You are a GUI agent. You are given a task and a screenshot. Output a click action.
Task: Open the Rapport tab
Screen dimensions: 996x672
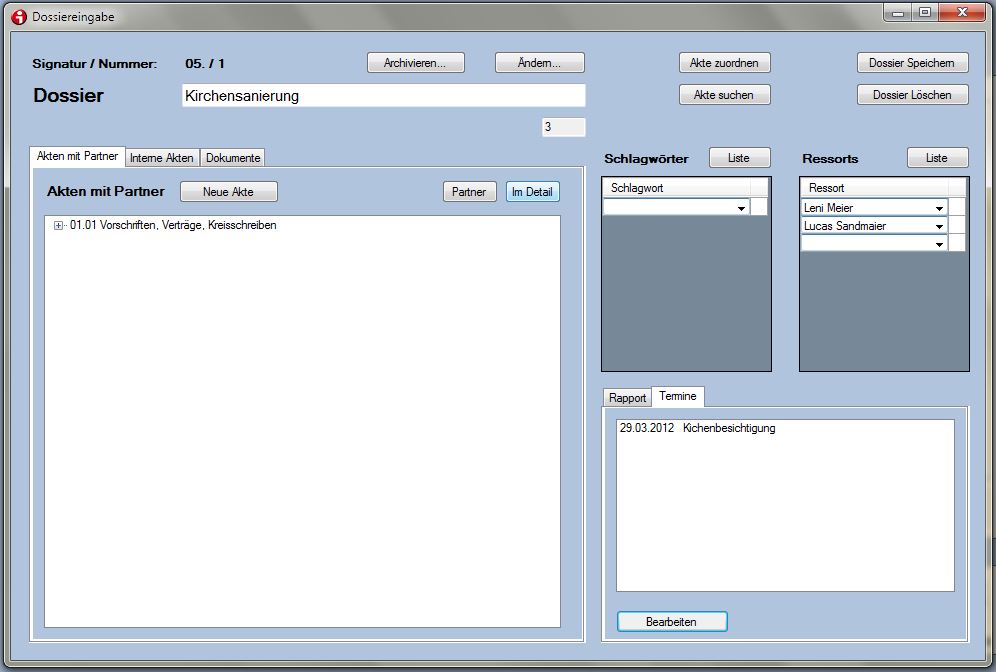(x=627, y=398)
